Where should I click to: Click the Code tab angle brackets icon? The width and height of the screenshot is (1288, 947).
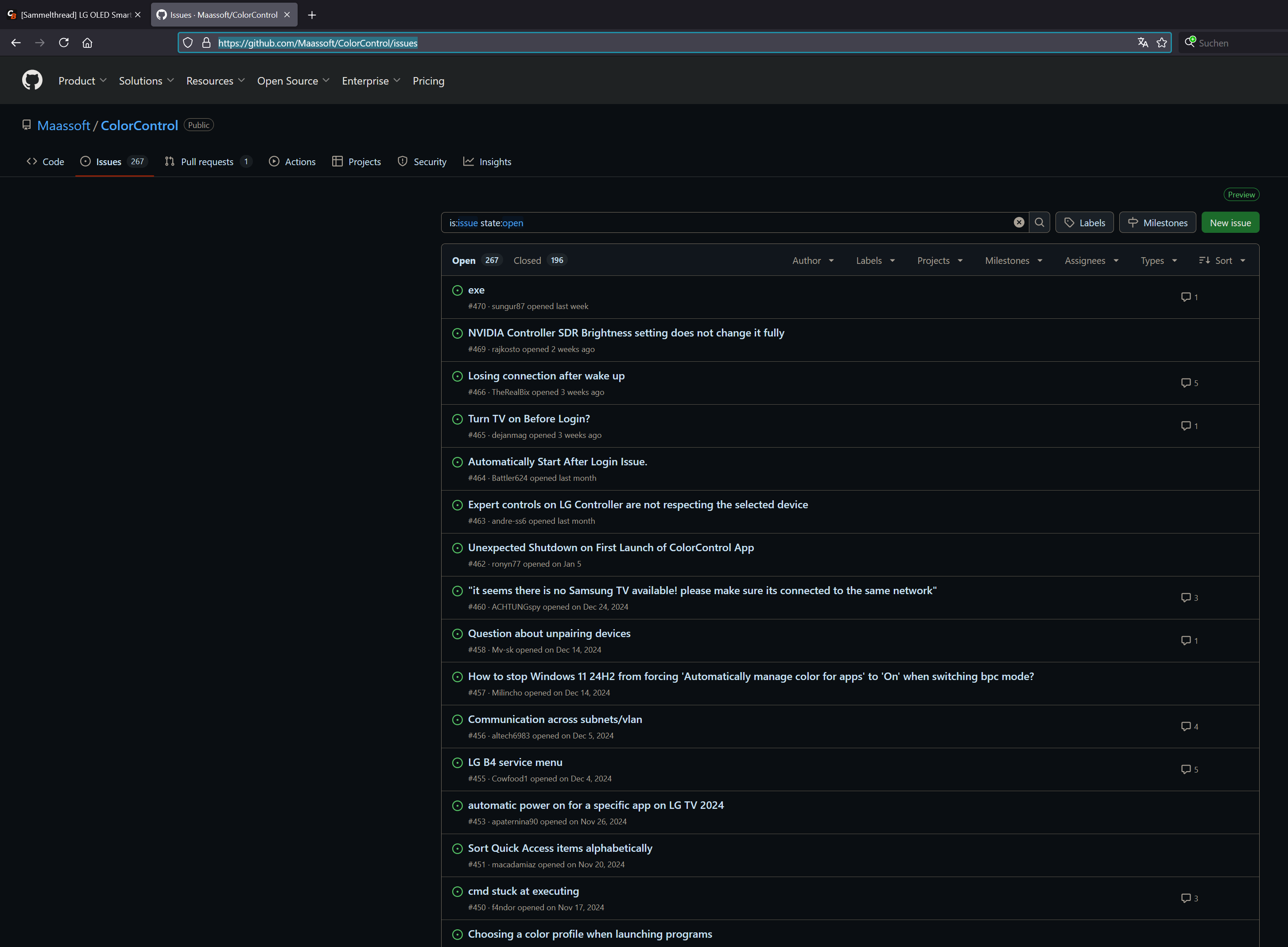click(x=32, y=162)
